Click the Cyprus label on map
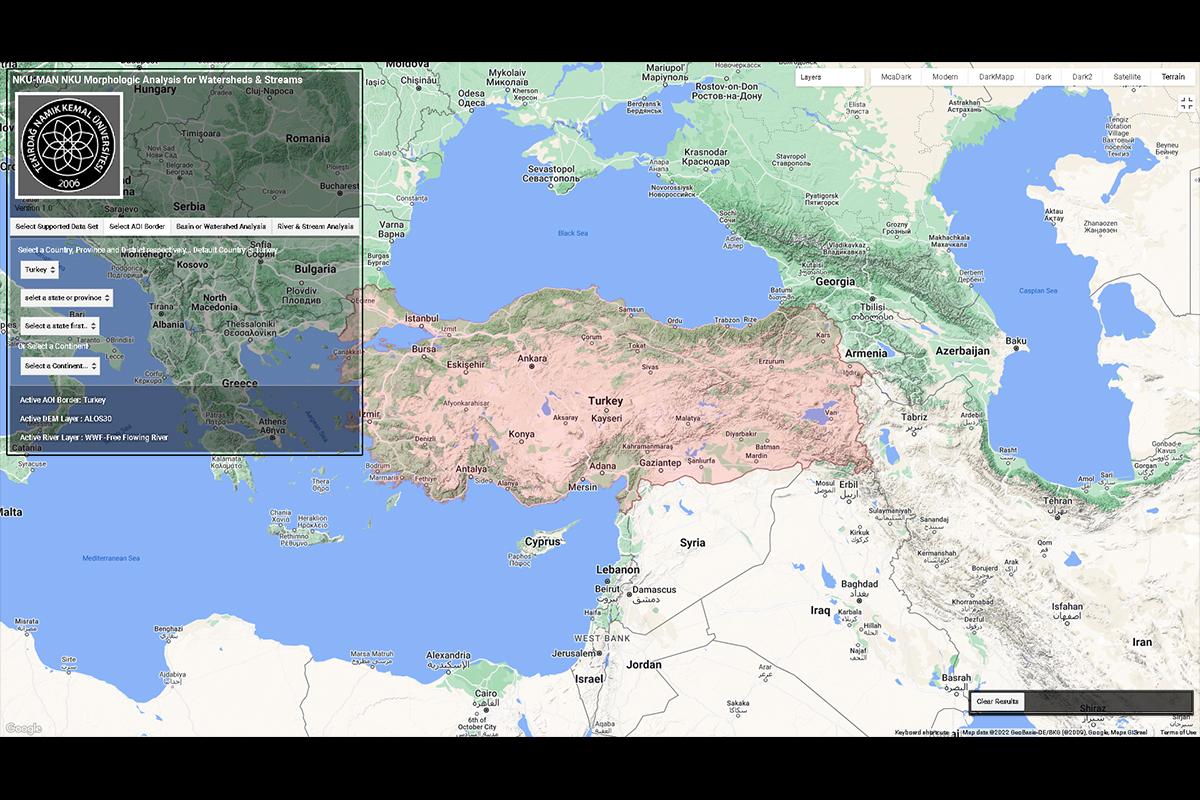The image size is (1200, 800). point(544,542)
